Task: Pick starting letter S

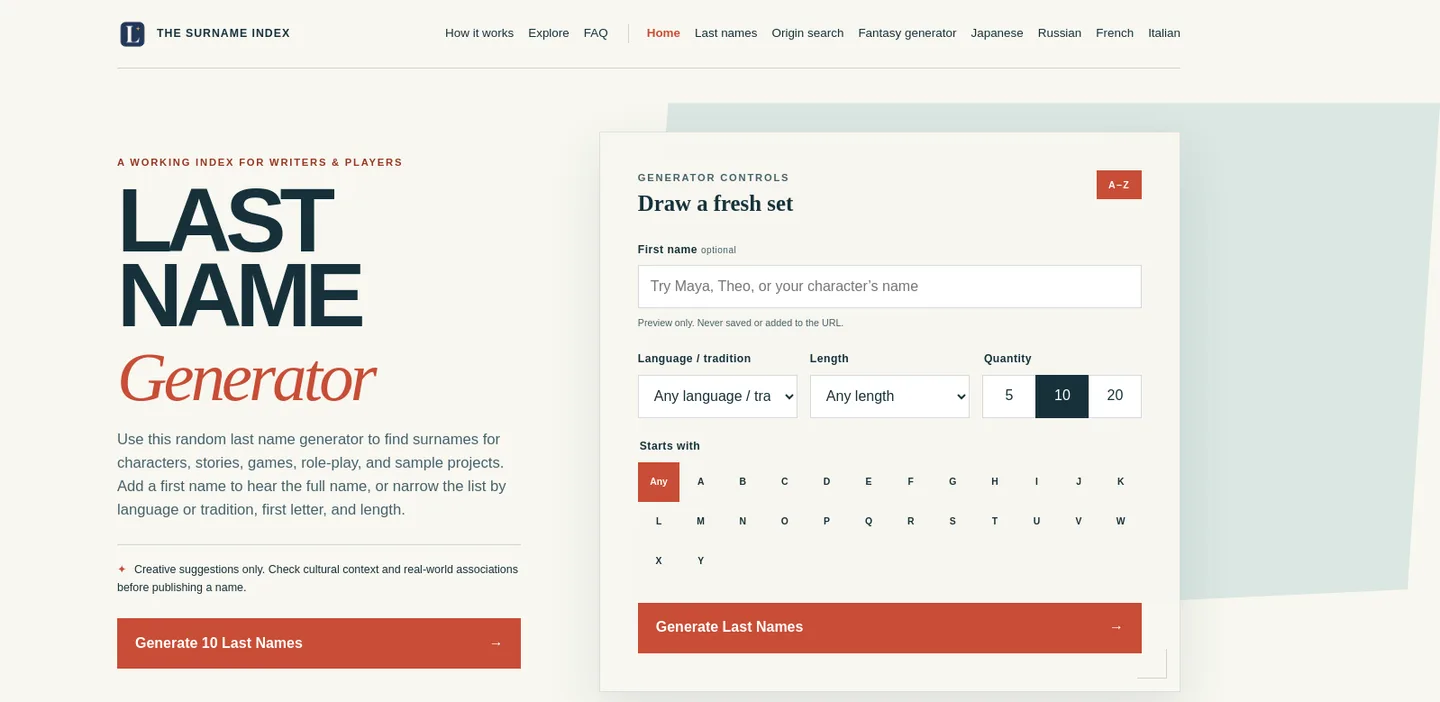Action: [953, 521]
